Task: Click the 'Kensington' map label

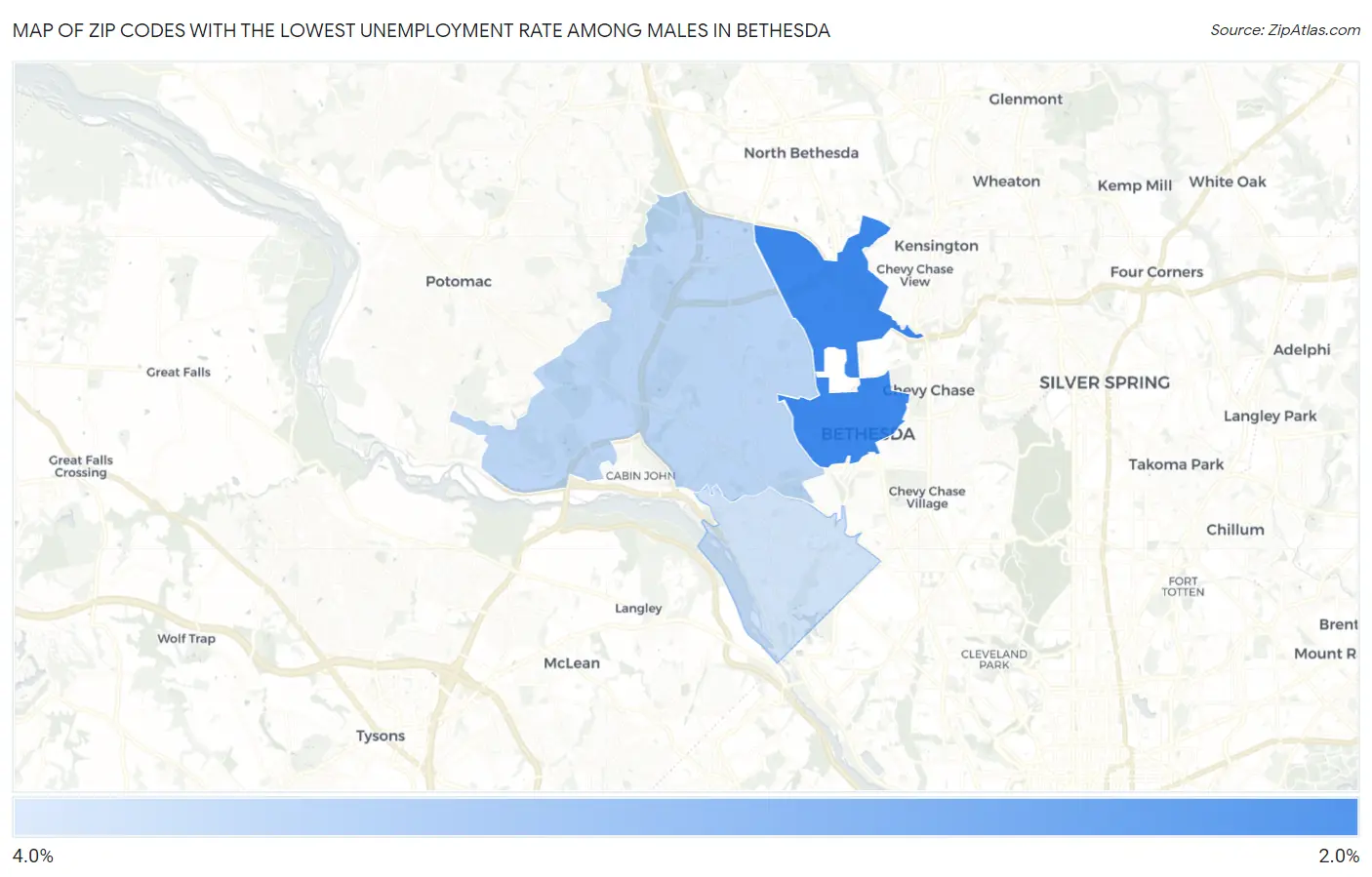Action: point(936,246)
